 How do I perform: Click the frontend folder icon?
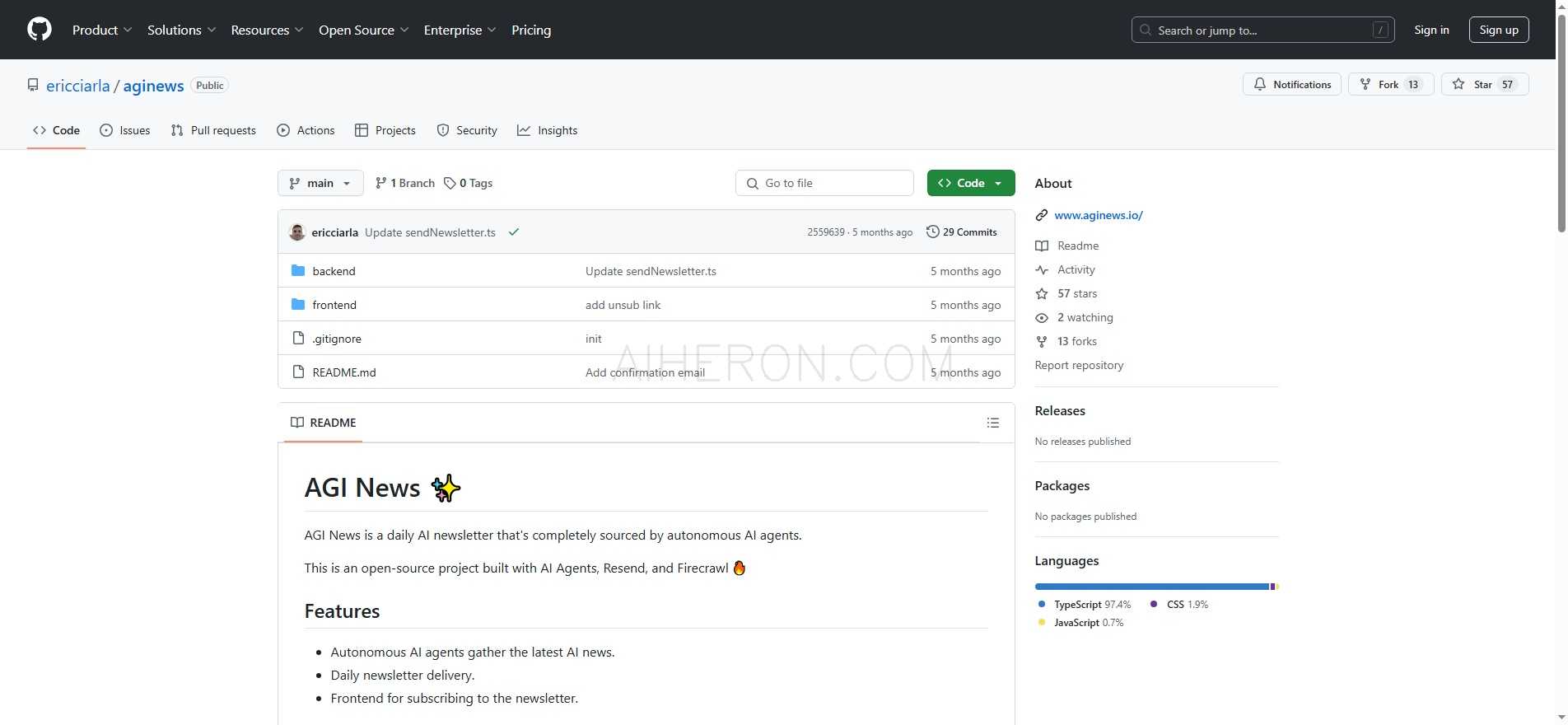click(x=298, y=305)
